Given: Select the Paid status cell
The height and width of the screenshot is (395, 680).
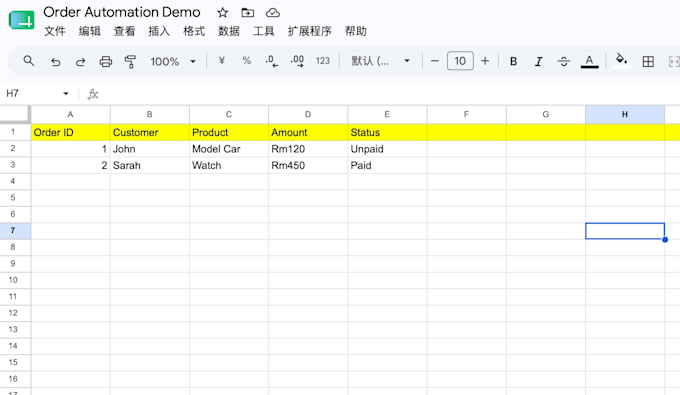Looking at the screenshot, I should 387,165.
